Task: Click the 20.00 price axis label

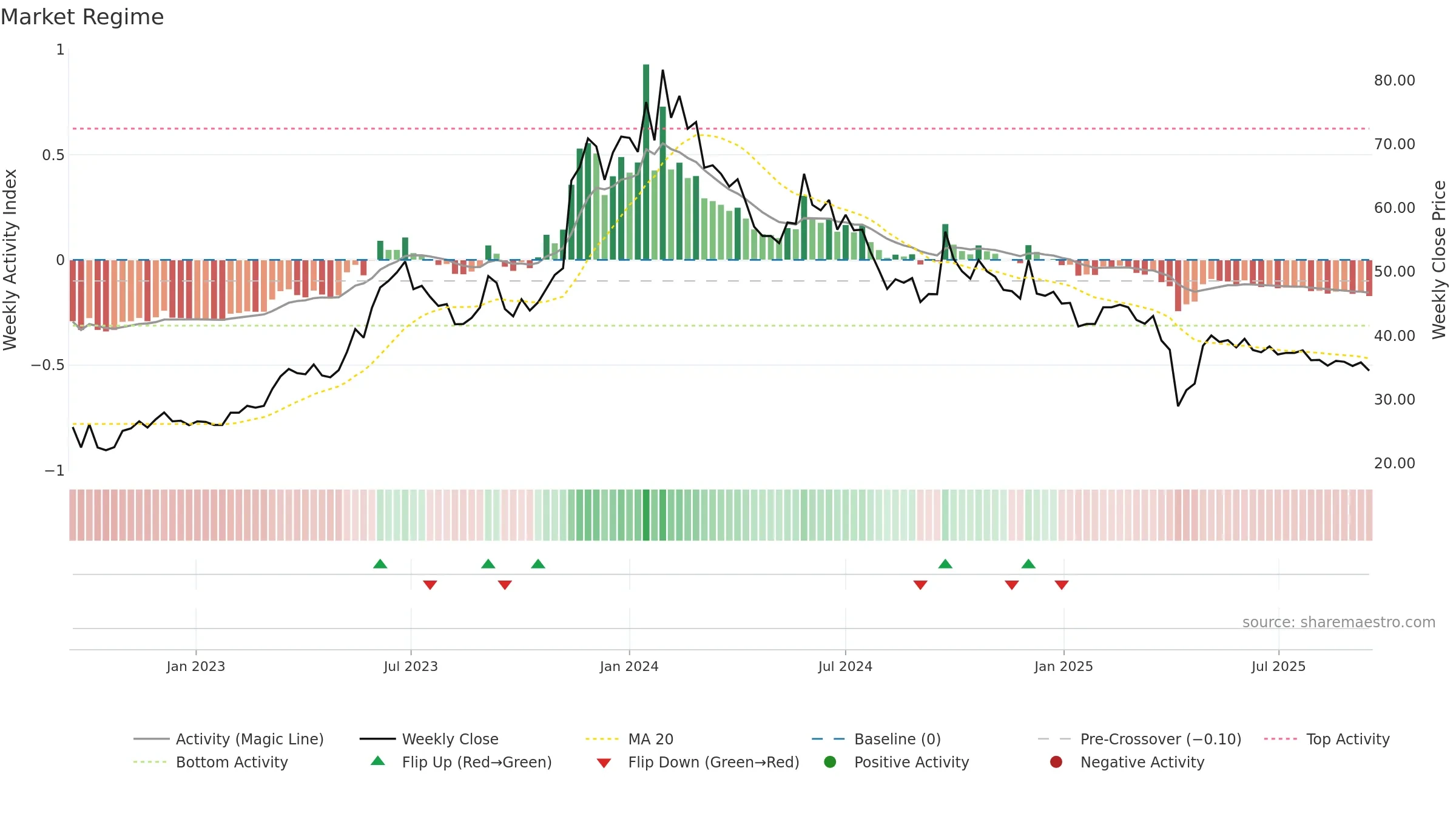Action: coord(1395,463)
